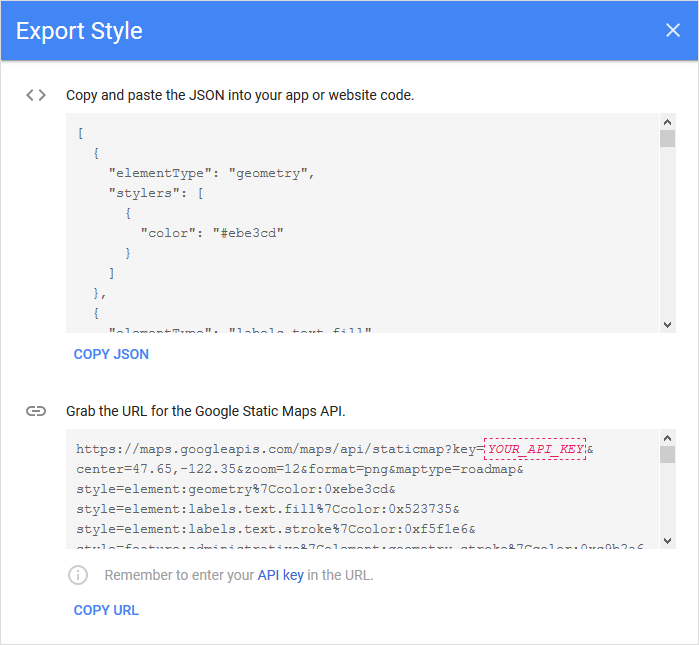This screenshot has width=699, height=645.
Task: Click JSON box scroll down arrow
Action: tap(667, 325)
